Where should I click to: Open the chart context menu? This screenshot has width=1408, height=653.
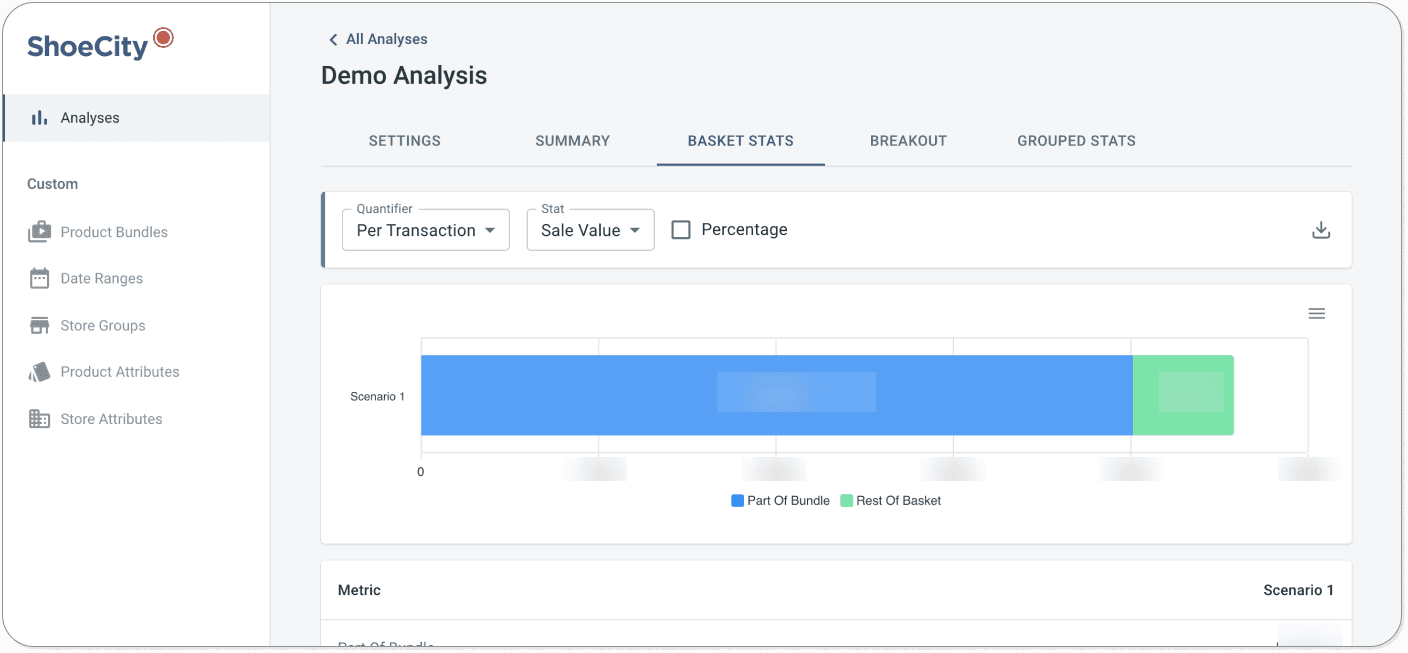(x=1316, y=313)
